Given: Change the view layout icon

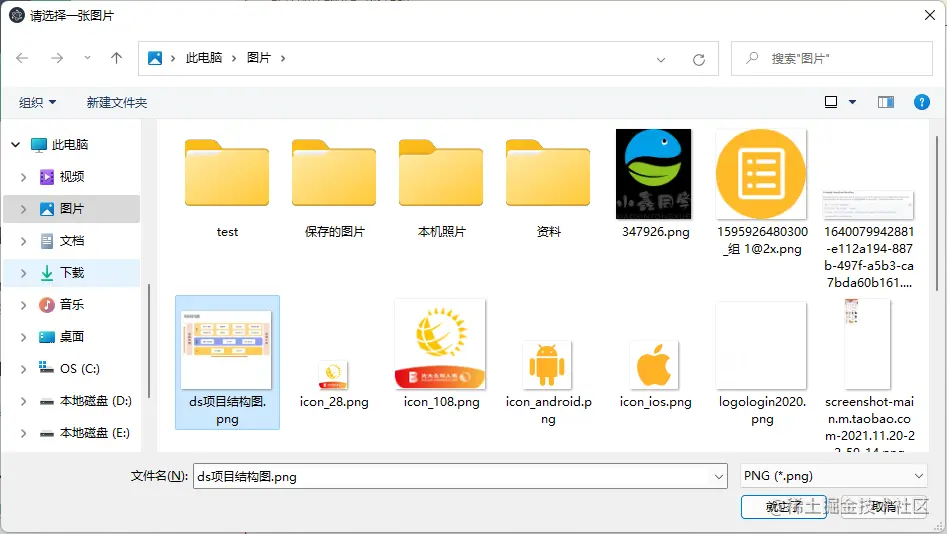Looking at the screenshot, I should coord(831,102).
